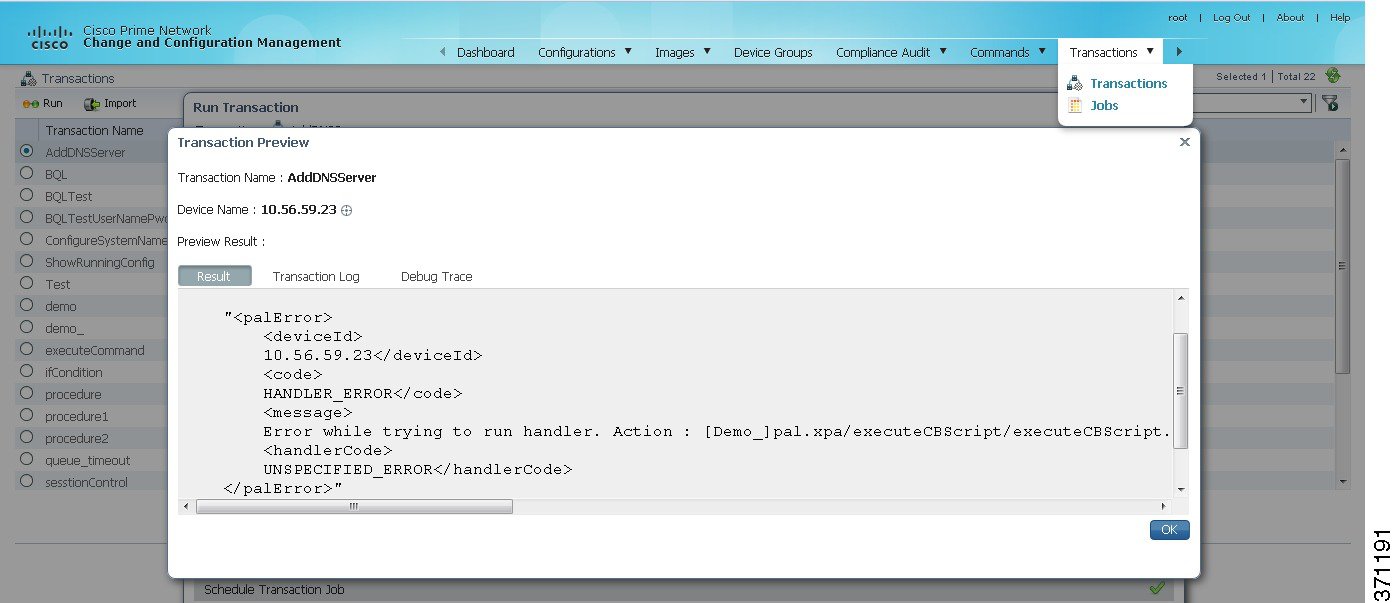Select the ShowRunningConfig transaction

[x=26, y=262]
